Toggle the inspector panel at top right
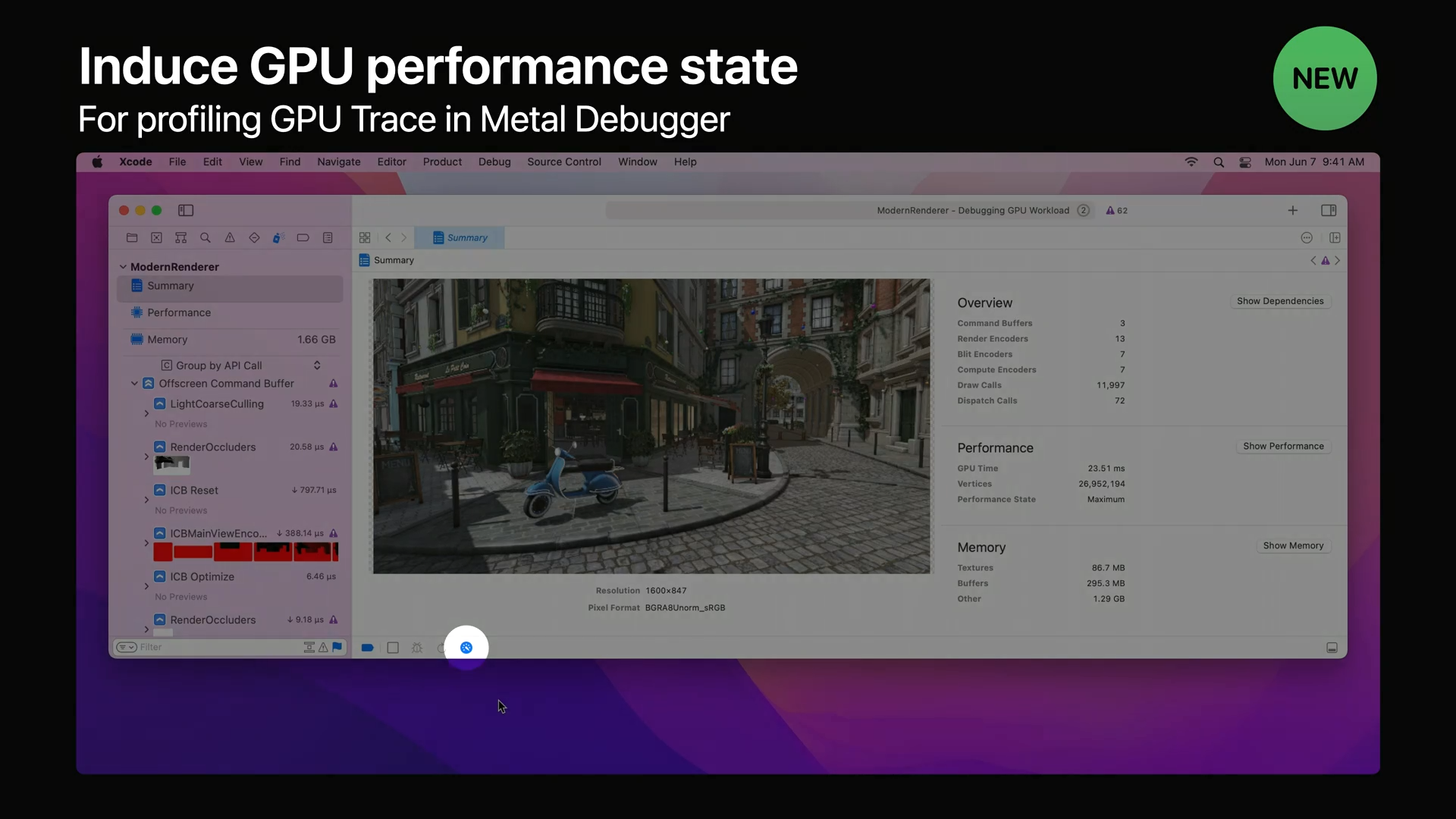The width and height of the screenshot is (1456, 819). click(1329, 210)
